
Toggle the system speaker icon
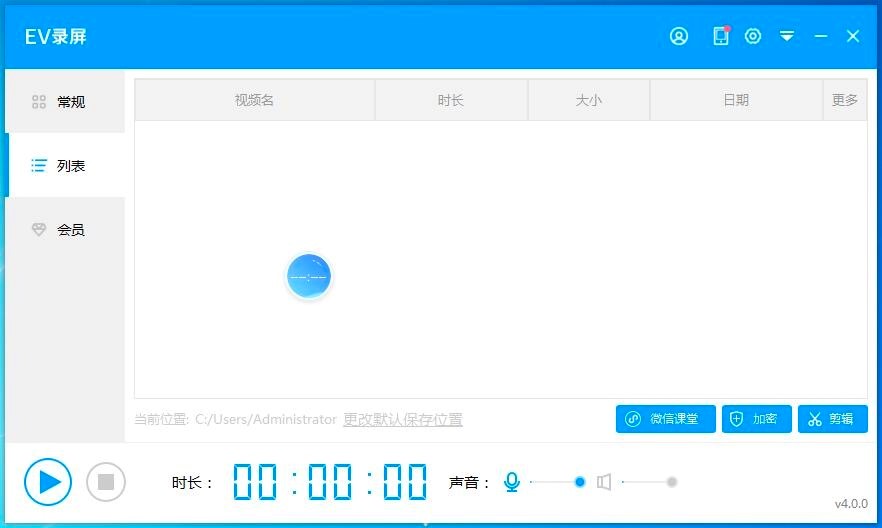(x=604, y=482)
